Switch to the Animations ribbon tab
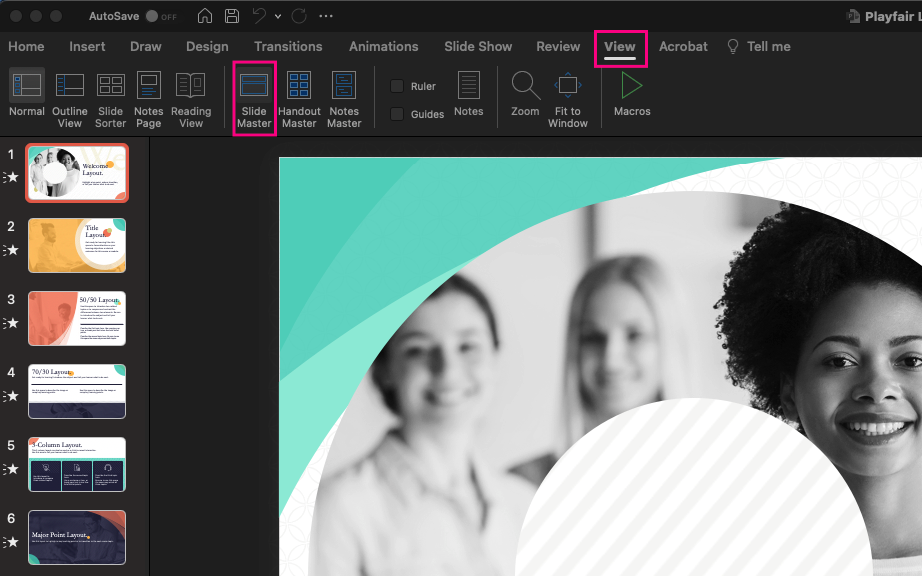The height and width of the screenshot is (576, 922). pos(383,46)
